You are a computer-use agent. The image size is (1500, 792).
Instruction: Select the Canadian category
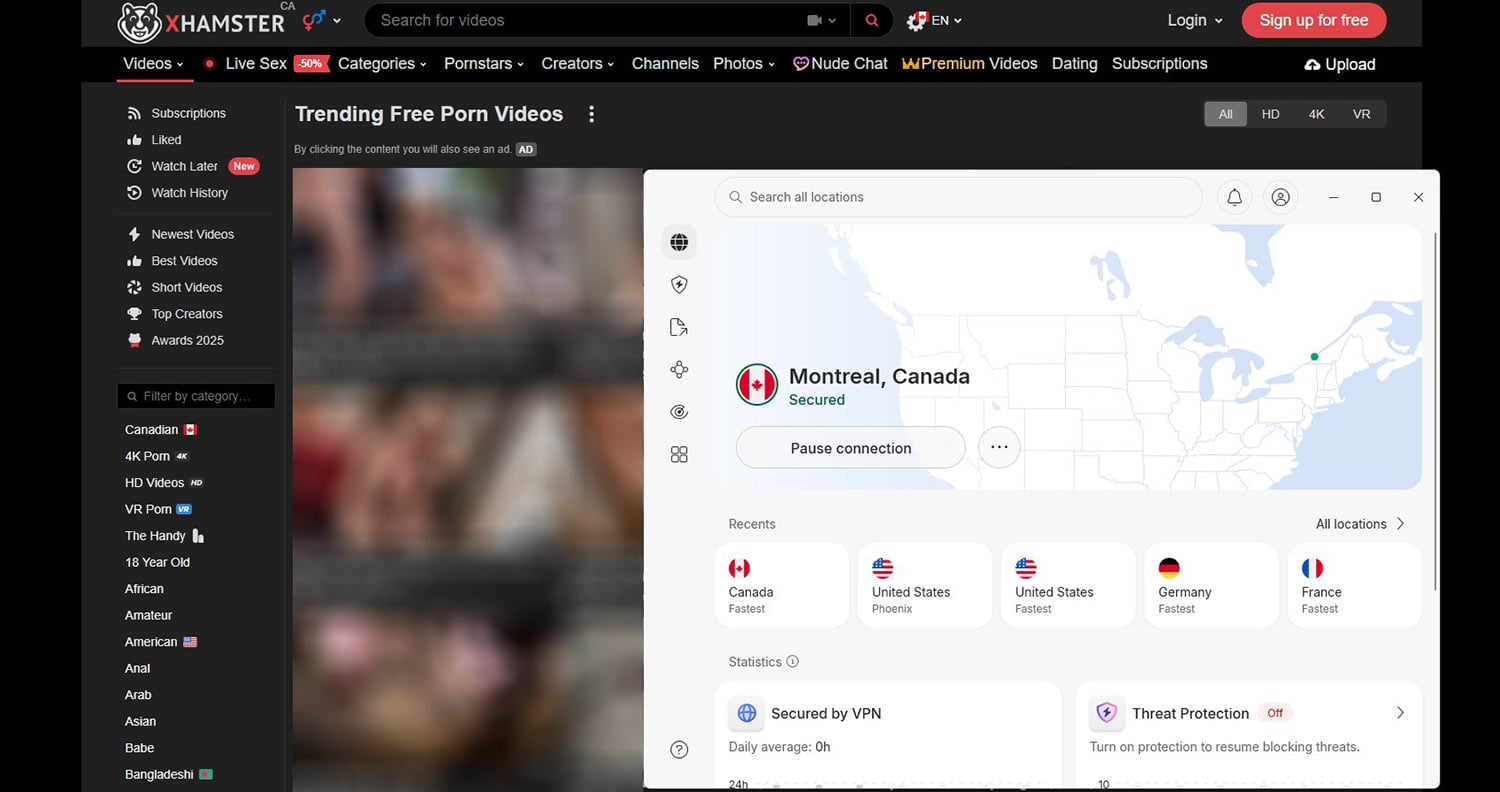click(161, 430)
